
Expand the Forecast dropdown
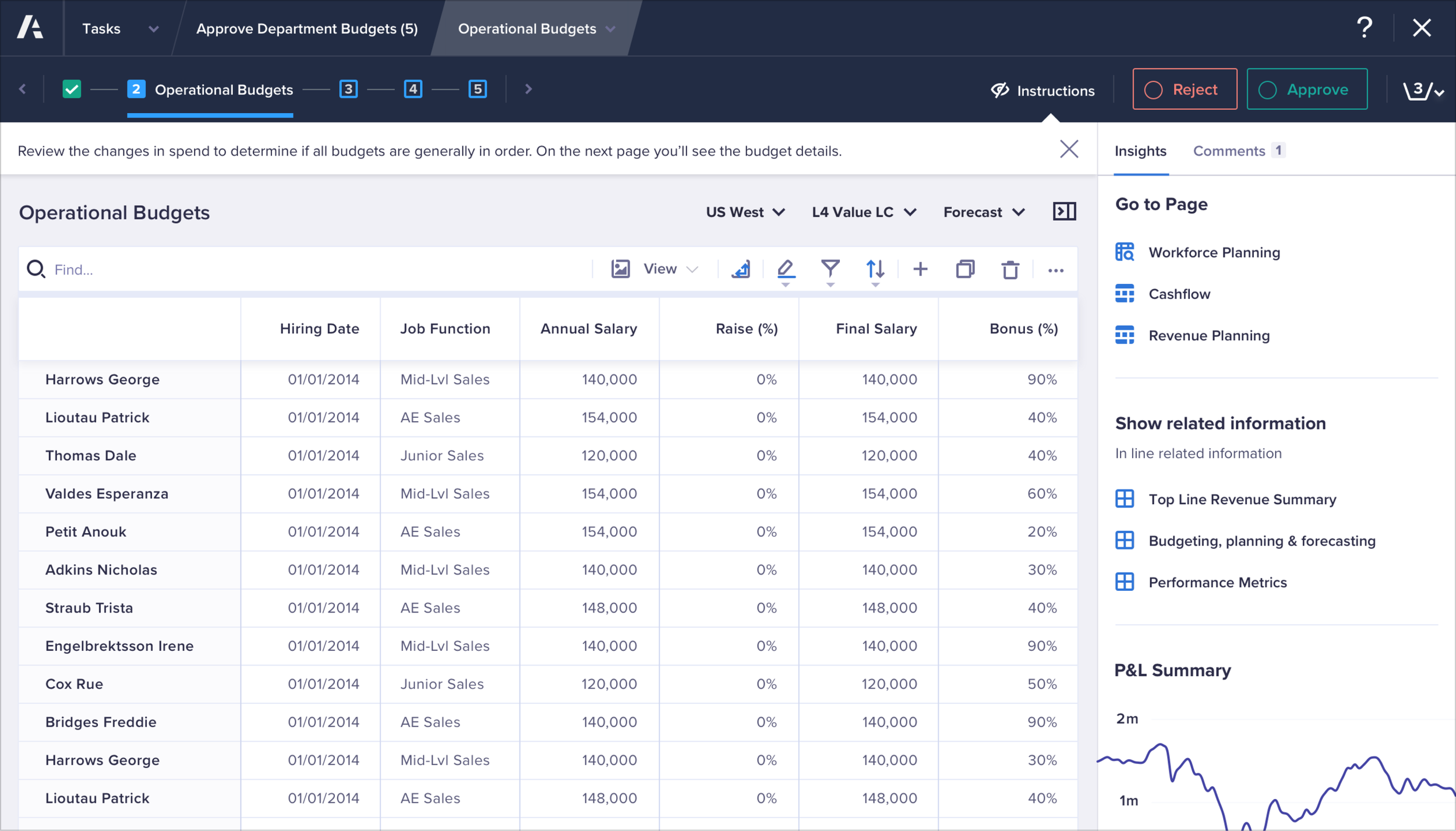(984, 212)
